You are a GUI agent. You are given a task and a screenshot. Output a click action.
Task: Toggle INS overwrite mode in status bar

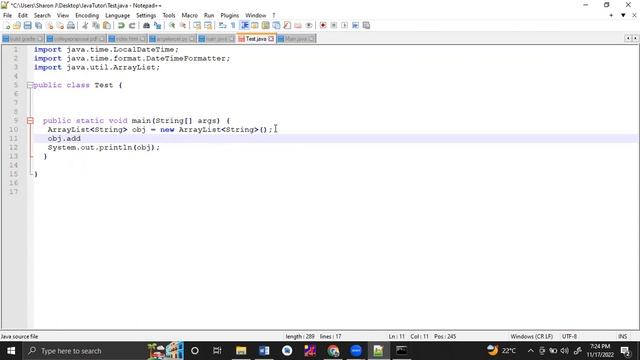pos(622,336)
